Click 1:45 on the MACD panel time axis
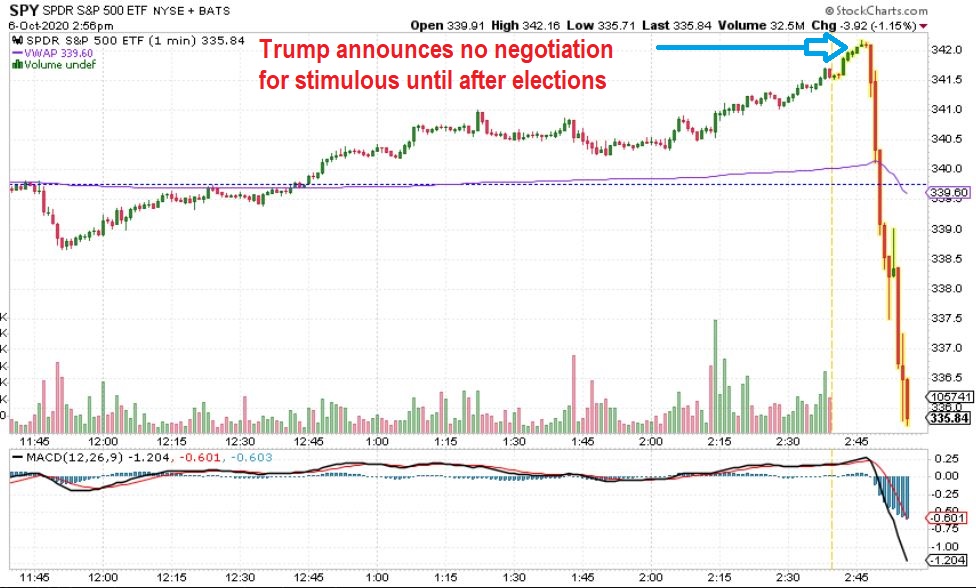 pos(583,577)
